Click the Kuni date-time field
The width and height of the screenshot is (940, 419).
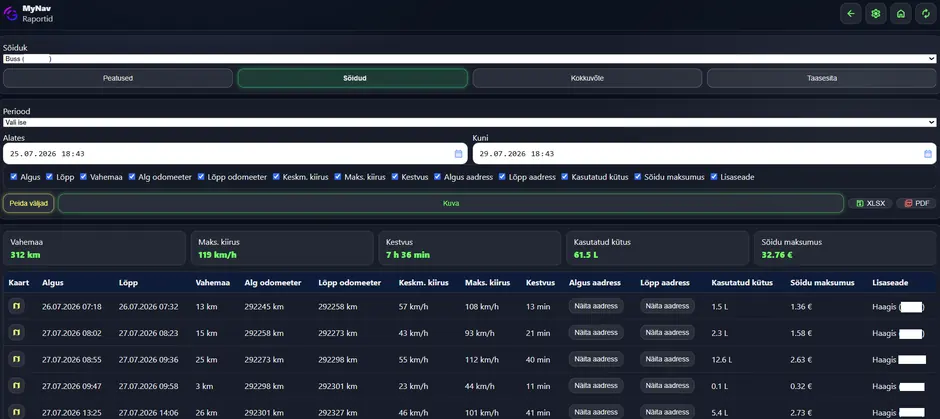tap(704, 153)
